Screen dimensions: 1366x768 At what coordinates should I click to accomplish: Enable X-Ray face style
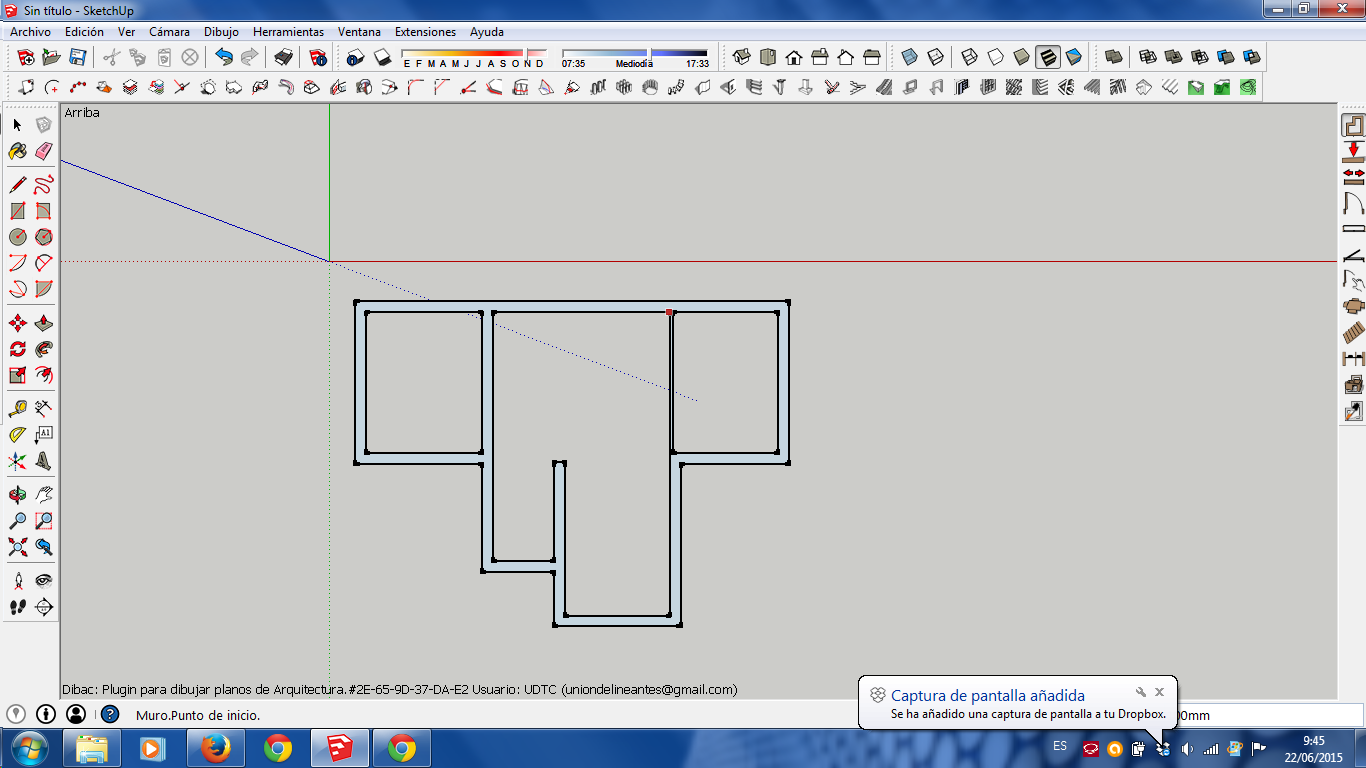click(909, 57)
